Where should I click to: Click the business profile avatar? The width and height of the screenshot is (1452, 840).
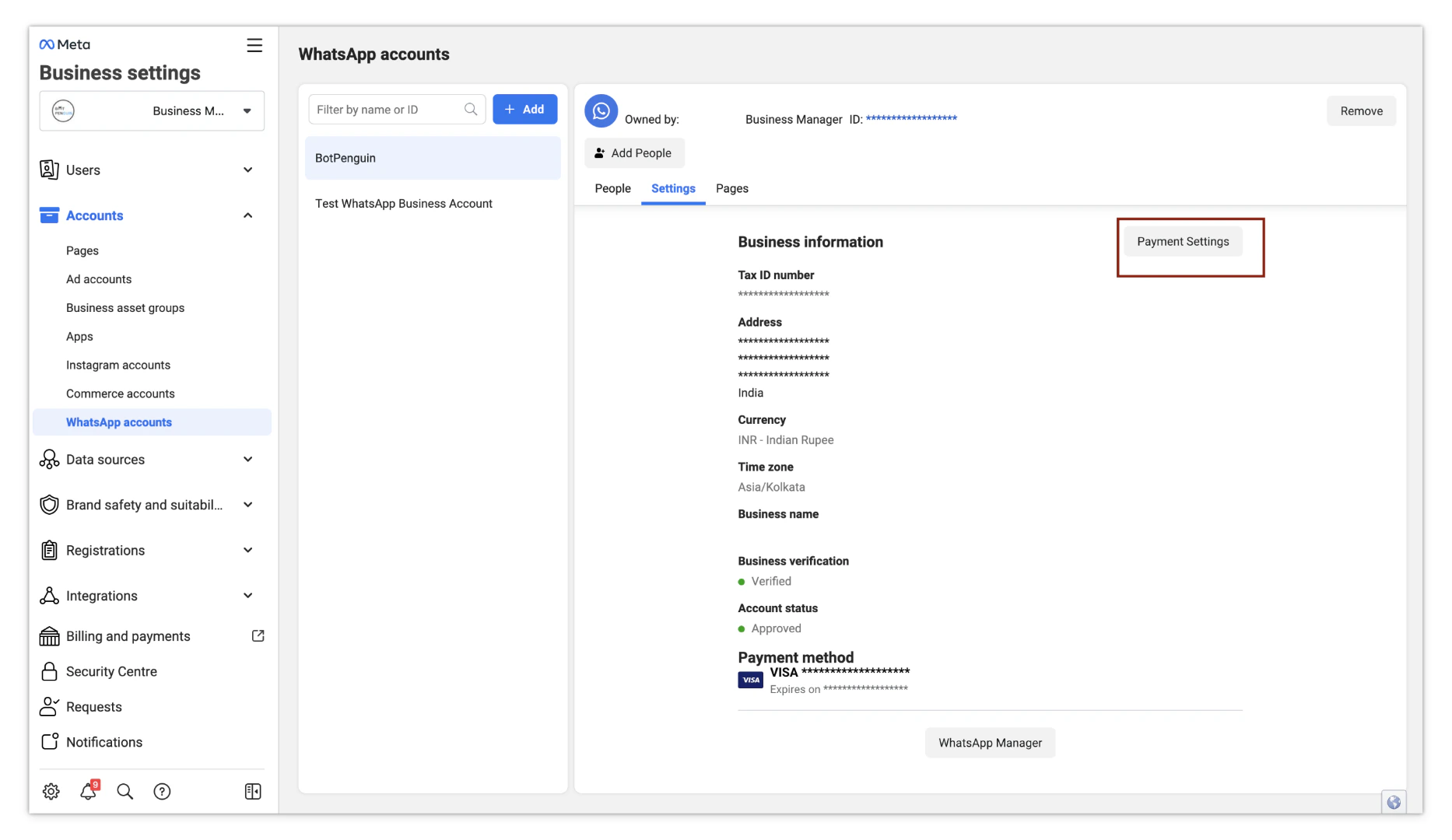[x=63, y=111]
